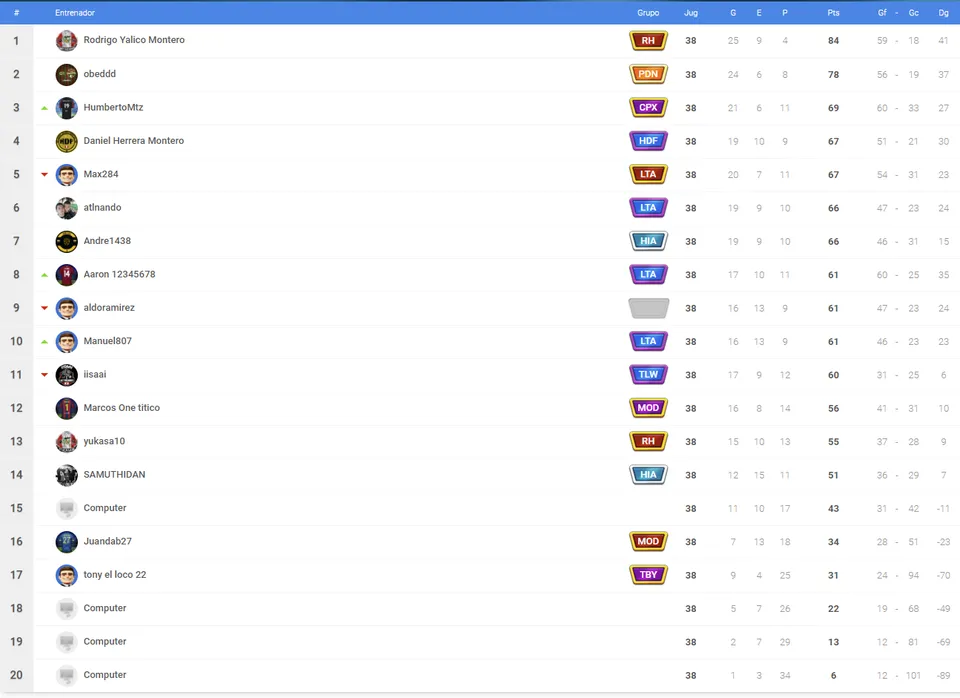
Task: Select the Aaron 12345678 name text
Action: tap(119, 274)
